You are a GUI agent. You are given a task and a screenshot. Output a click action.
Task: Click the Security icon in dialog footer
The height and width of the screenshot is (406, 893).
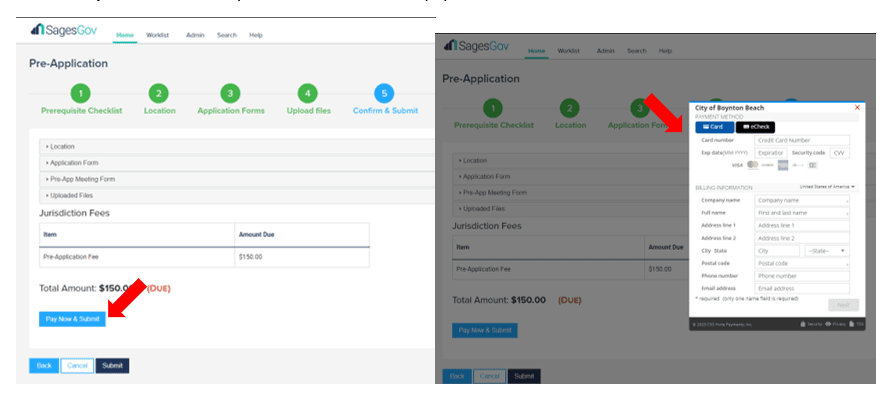pyautogui.click(x=812, y=324)
